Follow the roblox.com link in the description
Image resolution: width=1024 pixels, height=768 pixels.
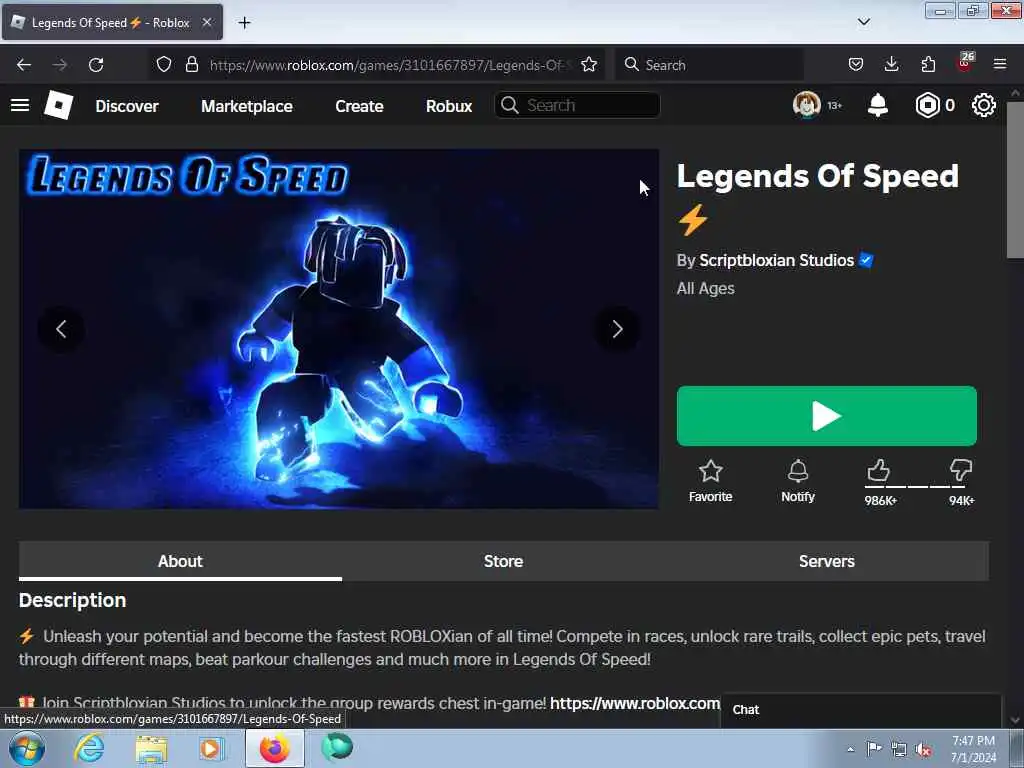click(635, 703)
